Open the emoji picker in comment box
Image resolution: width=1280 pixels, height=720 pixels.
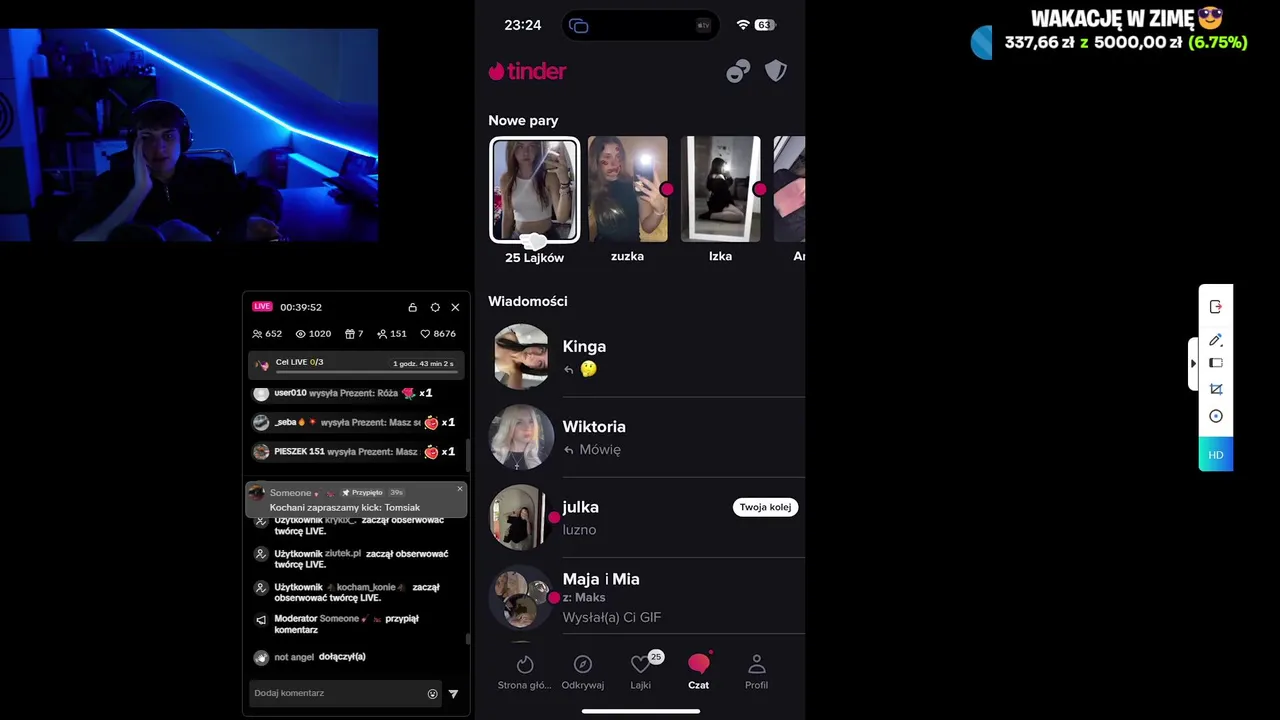tap(432, 694)
